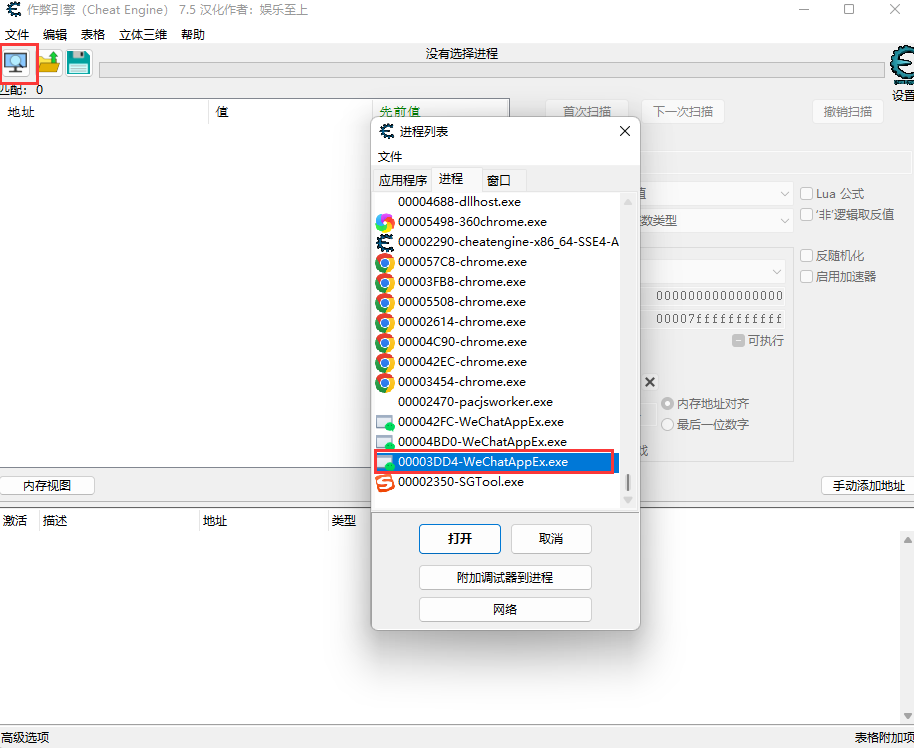Click the 类型 column header in address table
Screen dimensions: 914x748
tap(343, 521)
